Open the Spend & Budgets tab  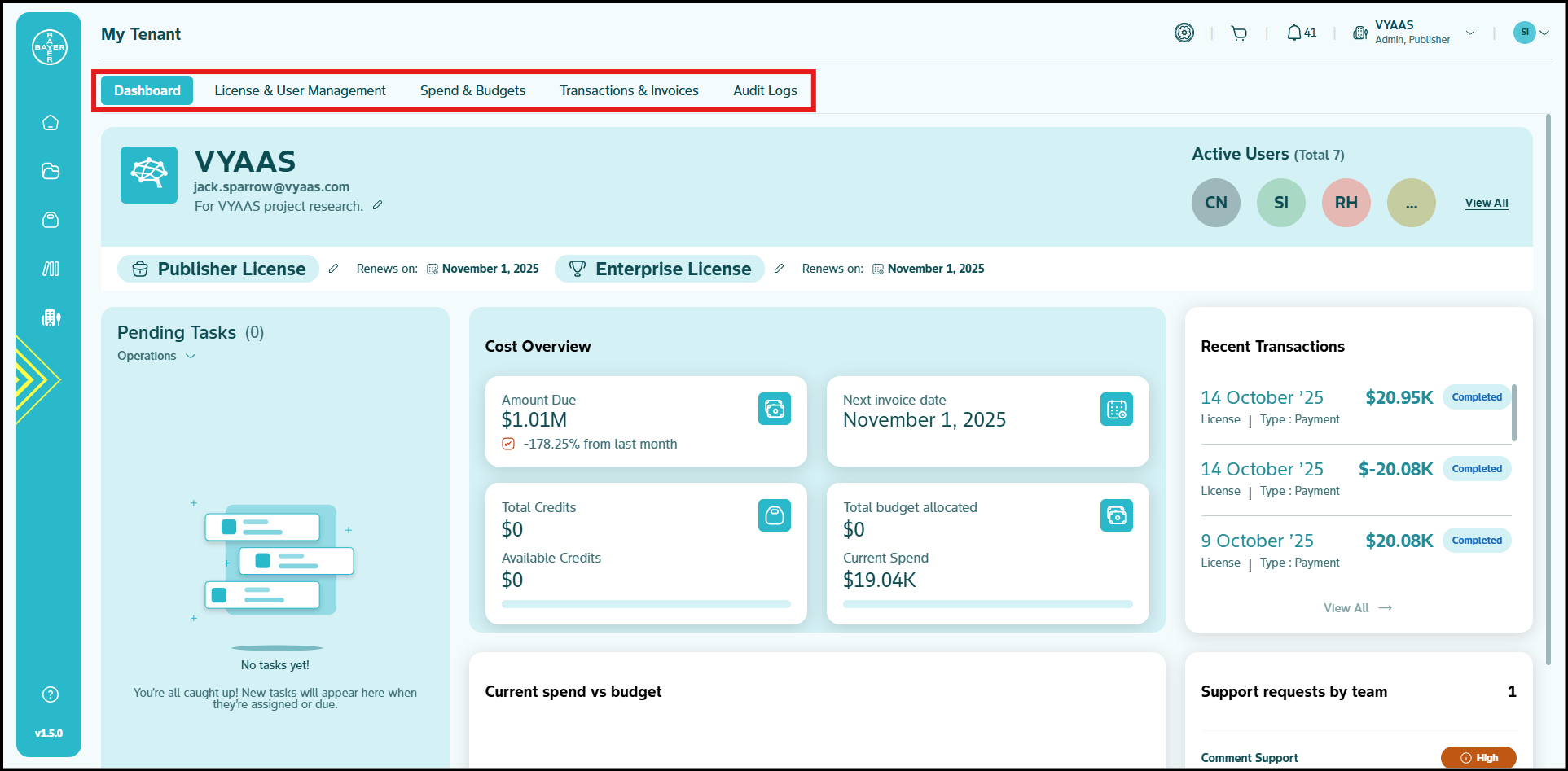[472, 90]
